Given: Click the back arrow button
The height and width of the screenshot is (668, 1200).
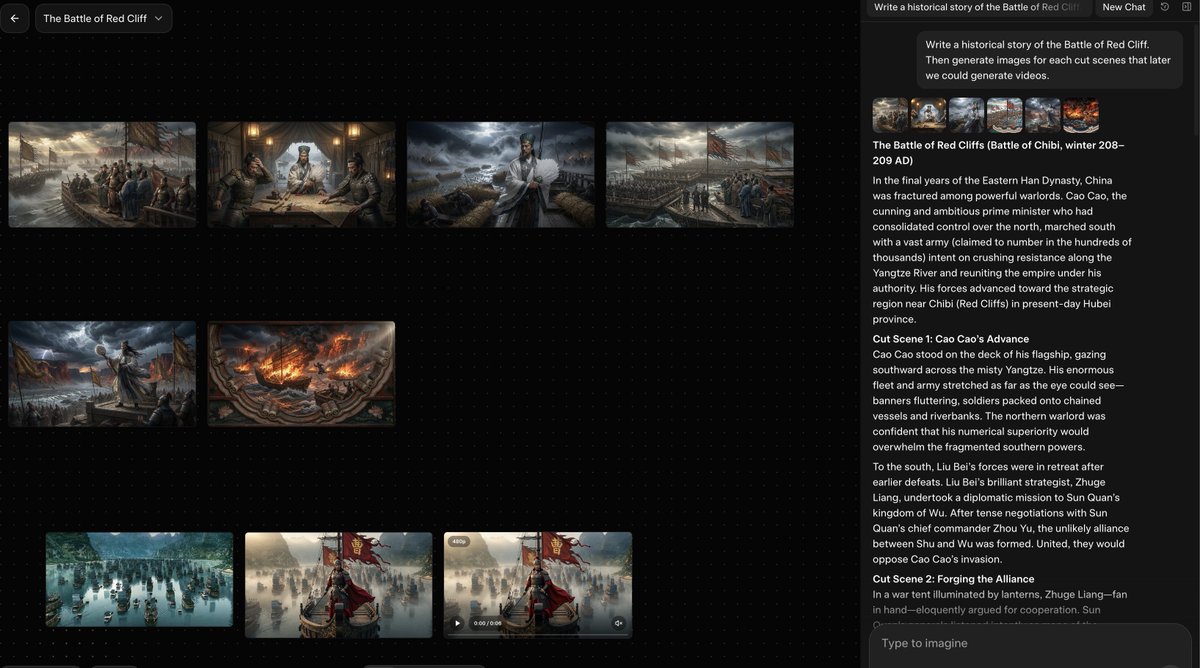Looking at the screenshot, I should click(x=14, y=18).
